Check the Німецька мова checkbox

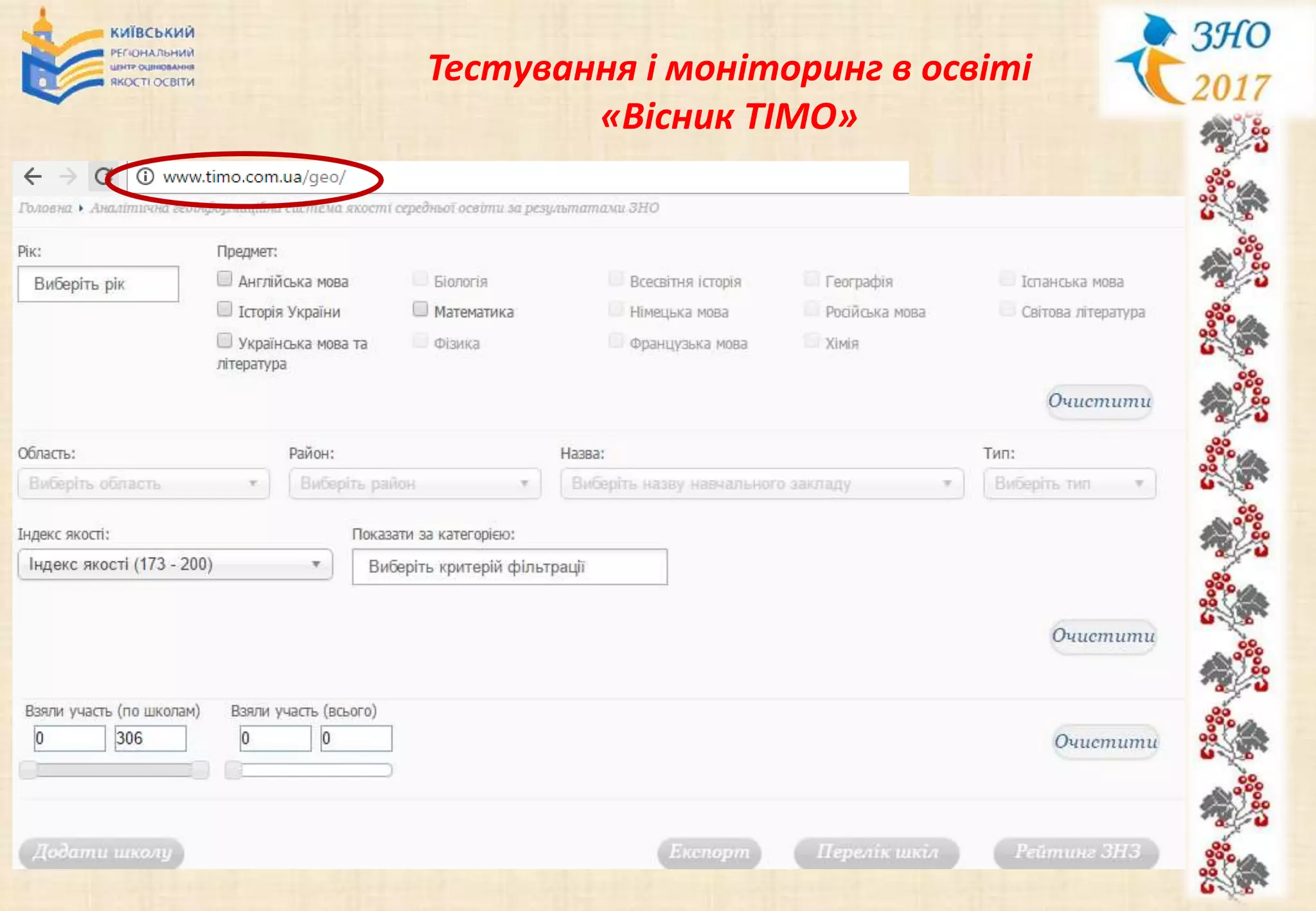tap(616, 309)
